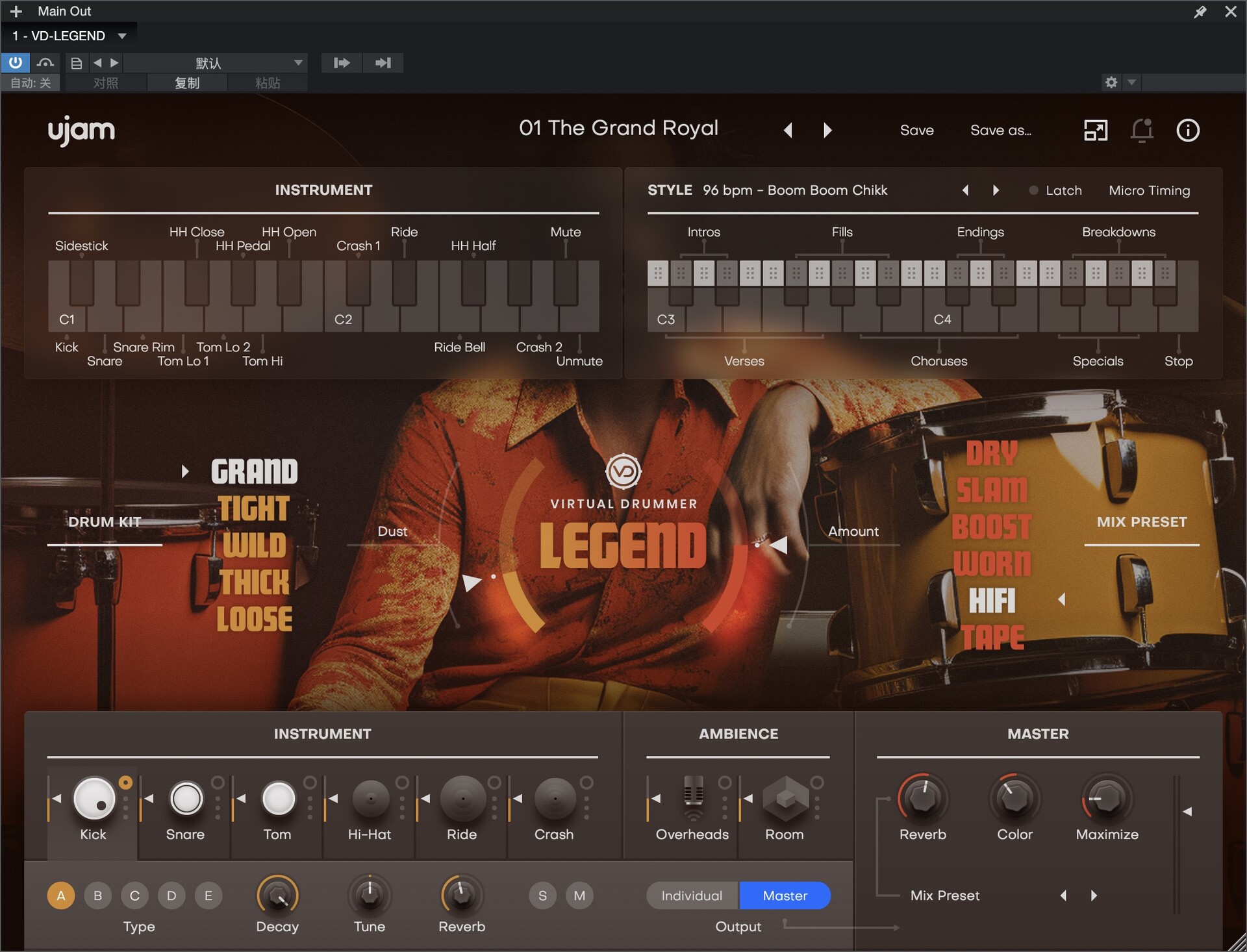1247x952 pixels.
Task: Adjust the Maximize knob
Action: (1107, 798)
